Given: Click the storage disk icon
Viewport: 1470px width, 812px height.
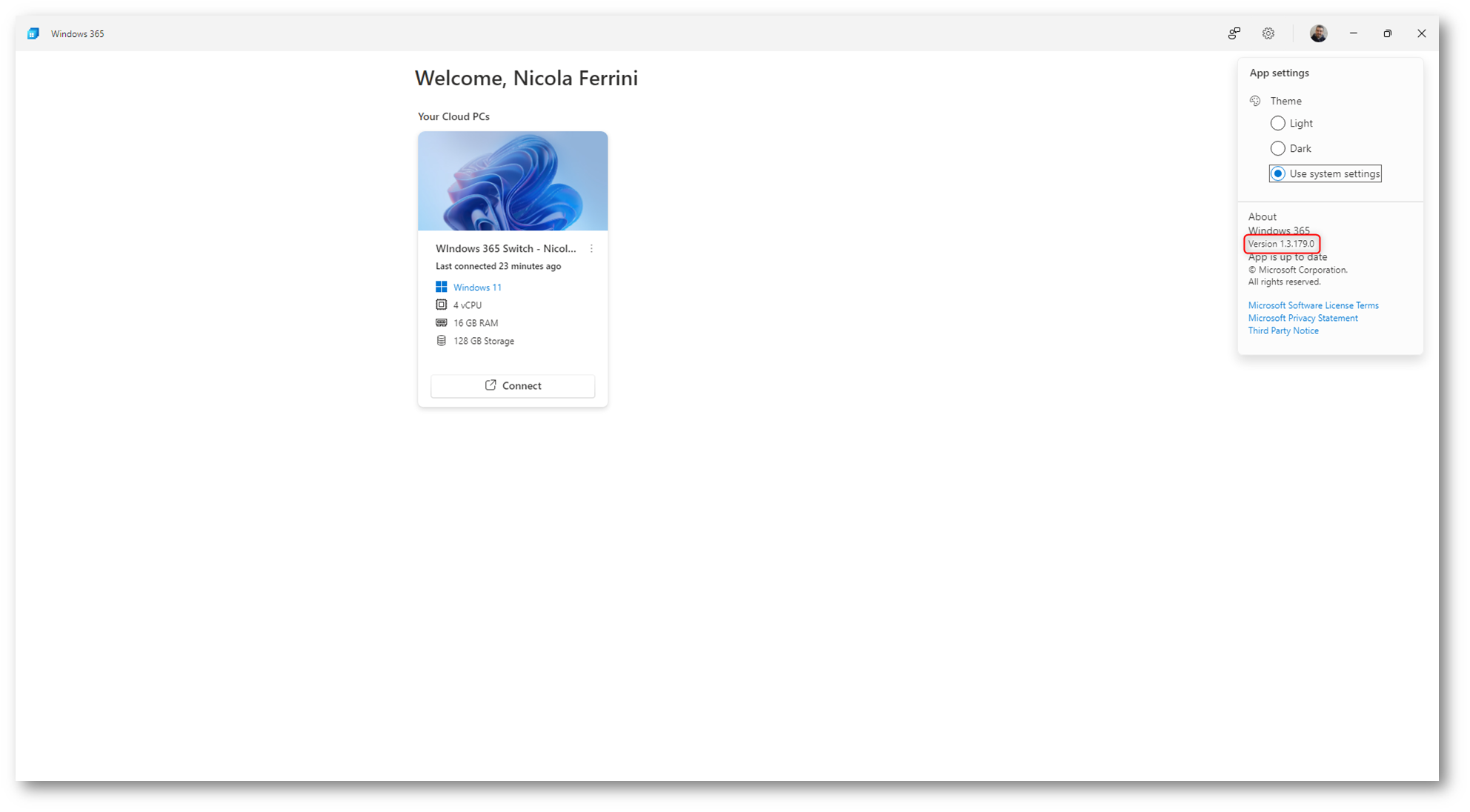Looking at the screenshot, I should [441, 341].
